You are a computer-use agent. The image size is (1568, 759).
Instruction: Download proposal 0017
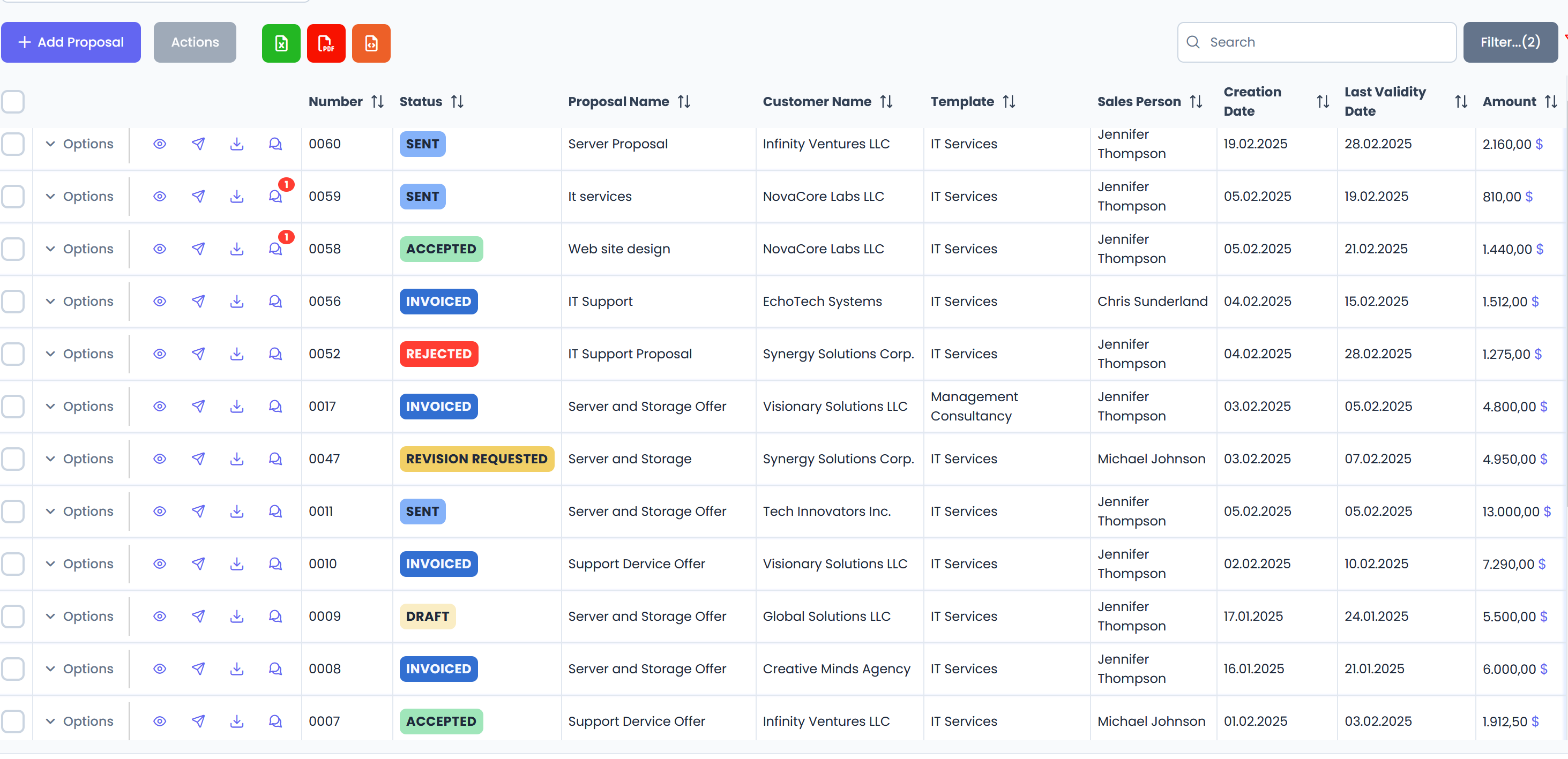pyautogui.click(x=237, y=406)
